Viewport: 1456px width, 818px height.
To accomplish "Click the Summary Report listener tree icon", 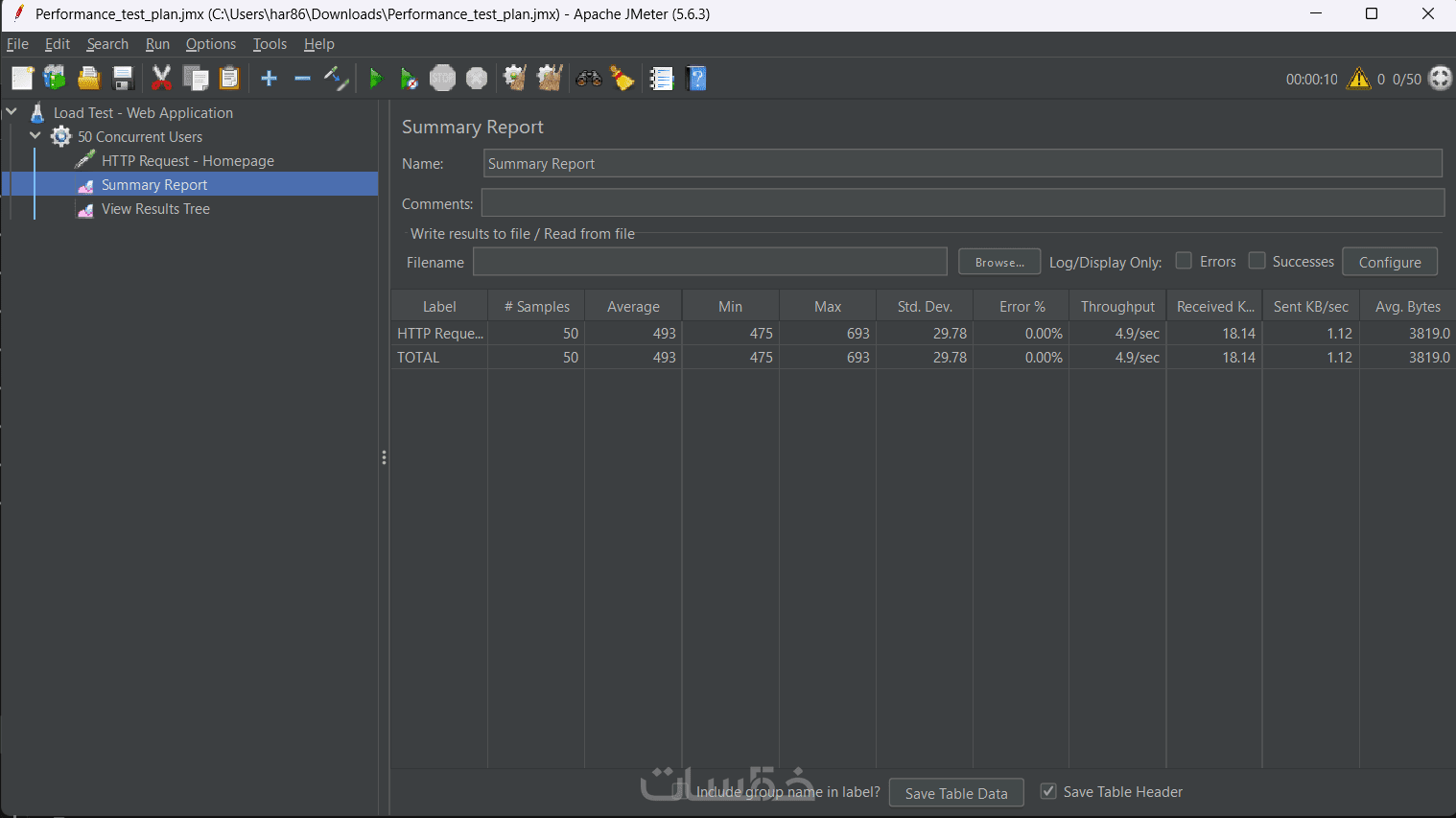I will 85,185.
